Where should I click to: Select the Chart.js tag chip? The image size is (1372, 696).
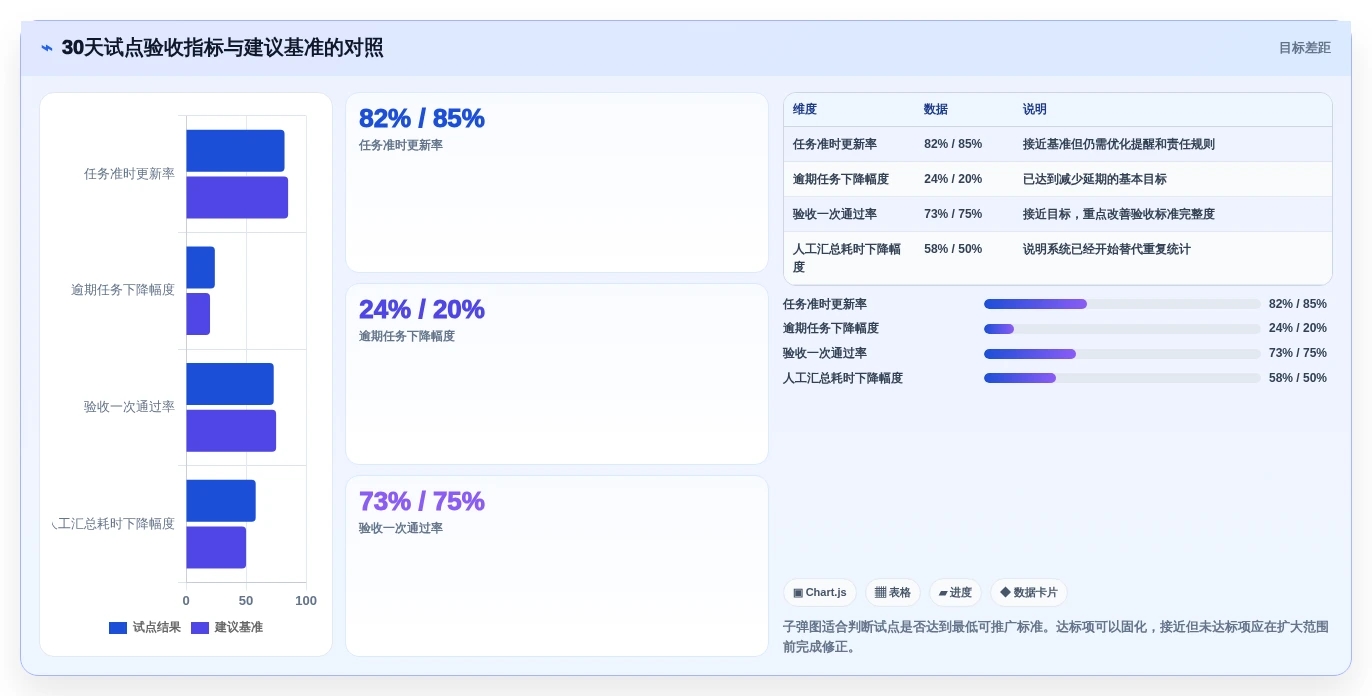820,593
